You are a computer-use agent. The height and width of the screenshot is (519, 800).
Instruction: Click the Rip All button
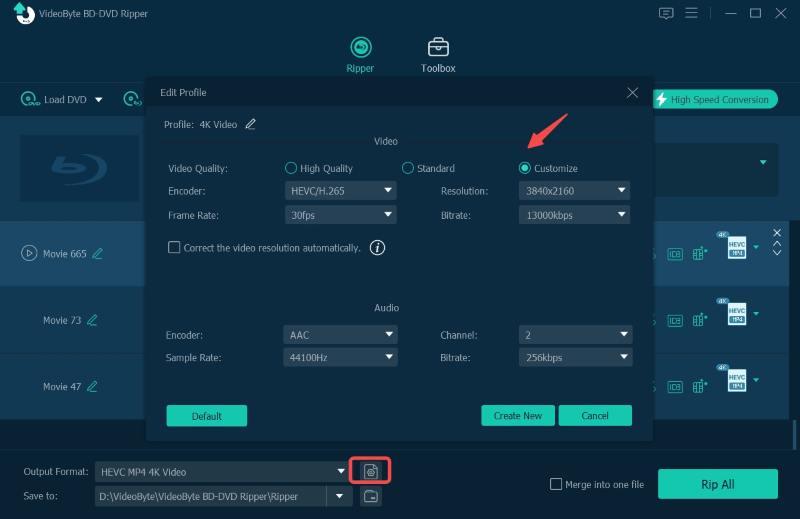[717, 484]
